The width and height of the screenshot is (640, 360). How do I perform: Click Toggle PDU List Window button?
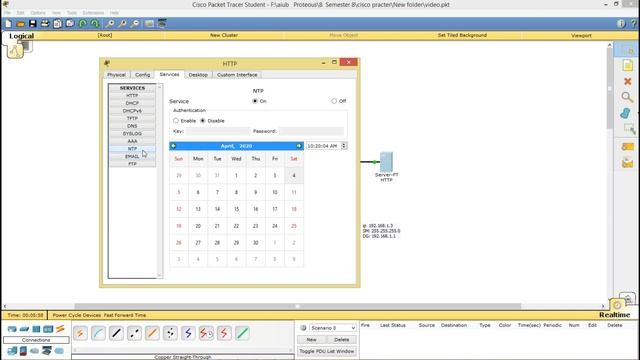point(327,351)
